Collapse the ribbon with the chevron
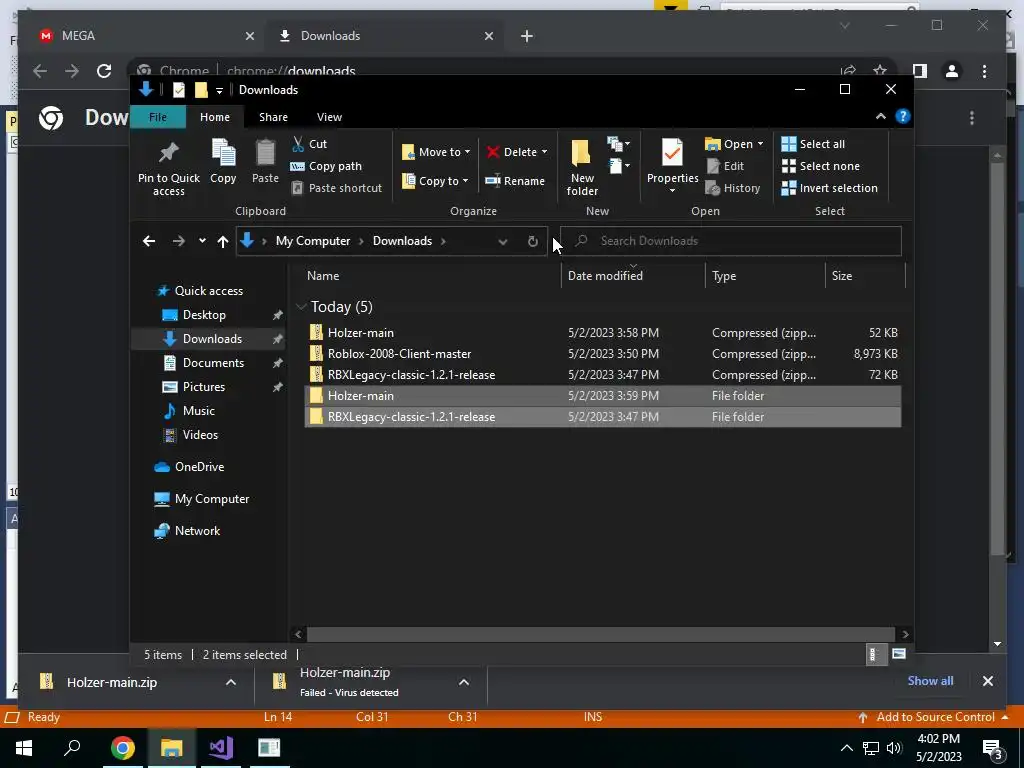This screenshot has width=1024, height=768. [x=880, y=116]
